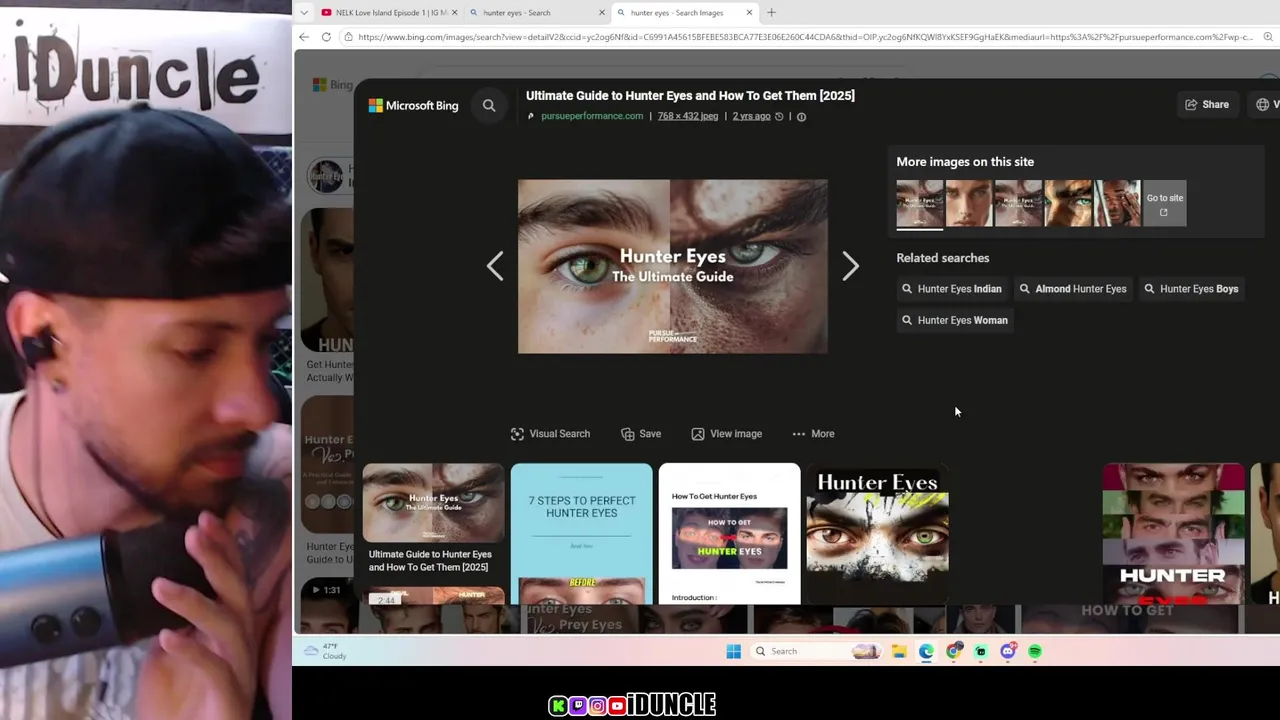Click View image

pyautogui.click(x=726, y=434)
